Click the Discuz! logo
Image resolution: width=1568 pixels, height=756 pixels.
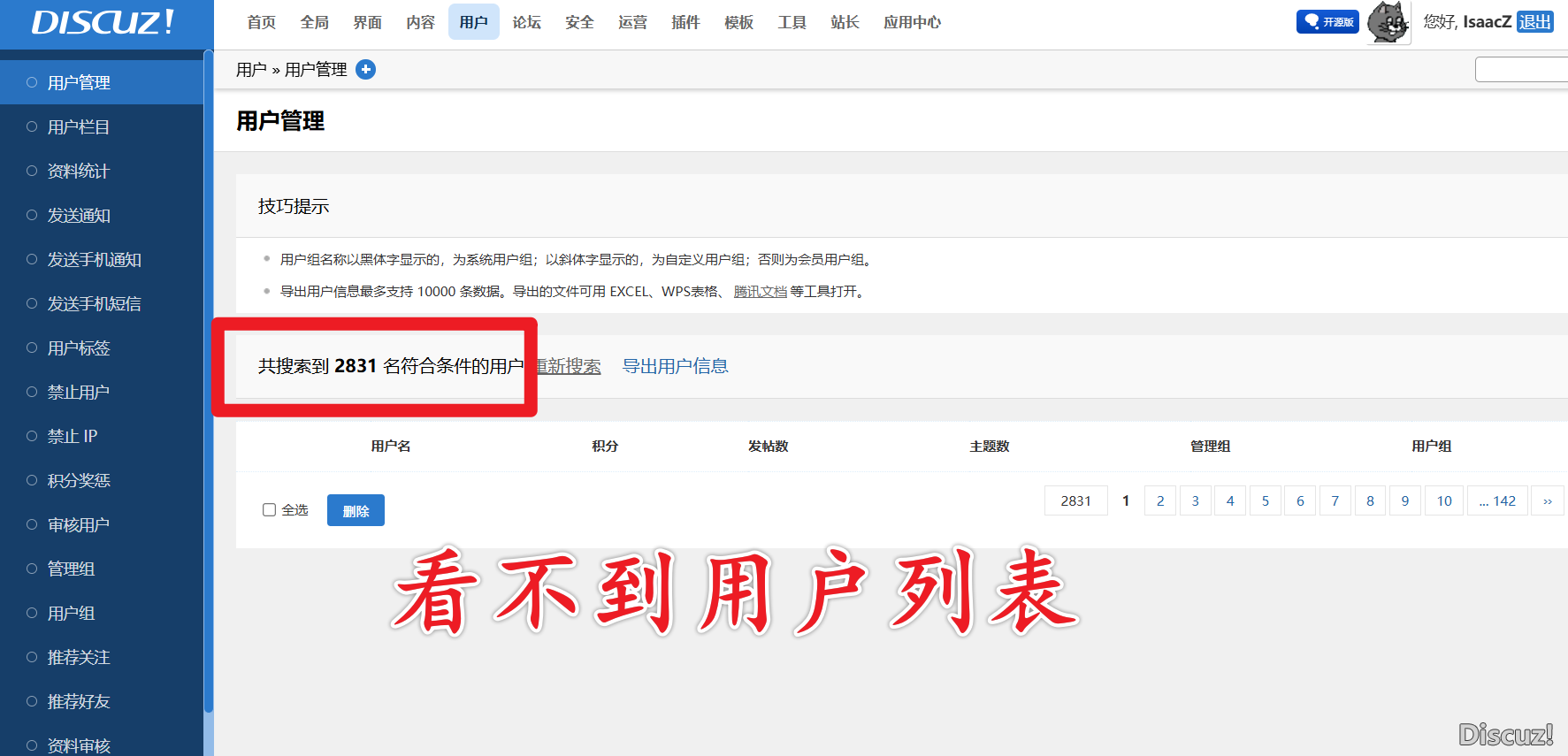coord(103,22)
